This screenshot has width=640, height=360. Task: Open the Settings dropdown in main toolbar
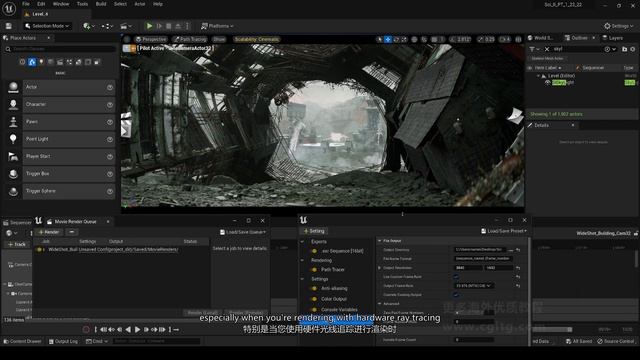click(x=618, y=26)
